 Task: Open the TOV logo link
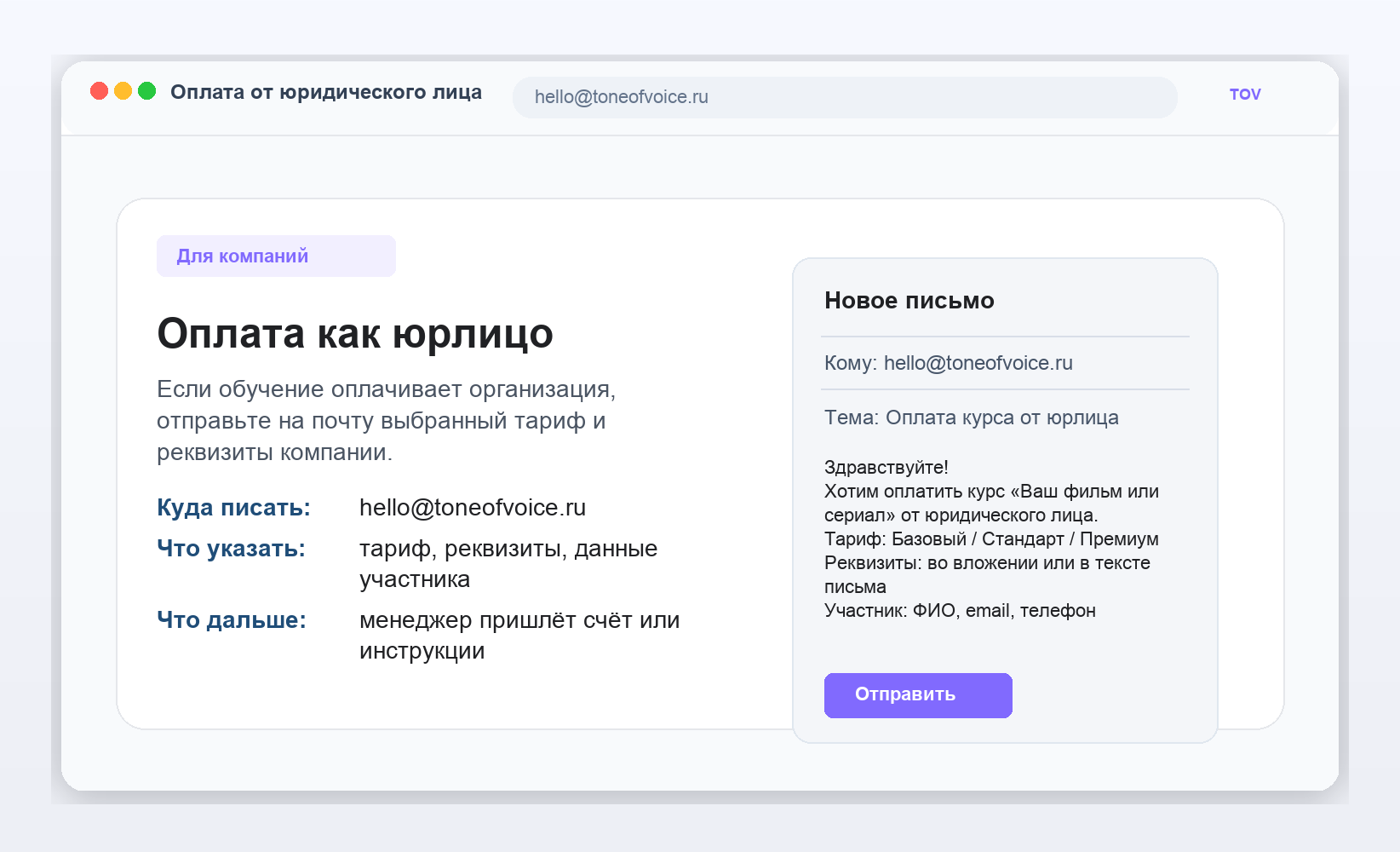pyautogui.click(x=1245, y=95)
